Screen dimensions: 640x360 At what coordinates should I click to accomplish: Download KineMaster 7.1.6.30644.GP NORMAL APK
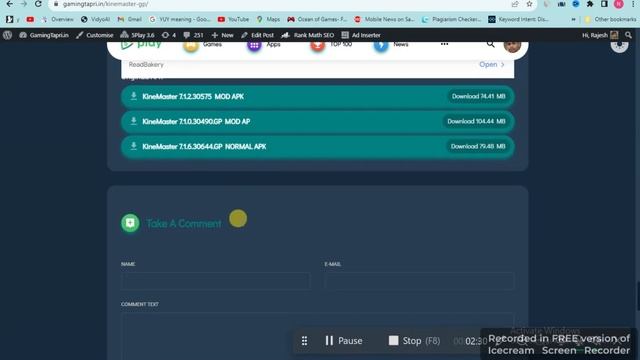[318, 147]
